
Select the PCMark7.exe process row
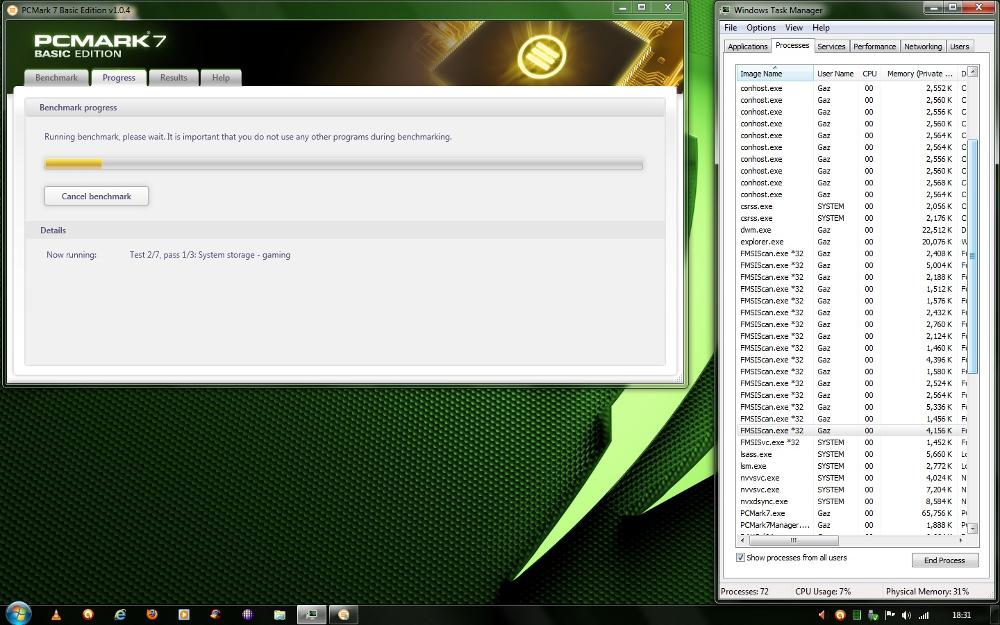coord(851,513)
